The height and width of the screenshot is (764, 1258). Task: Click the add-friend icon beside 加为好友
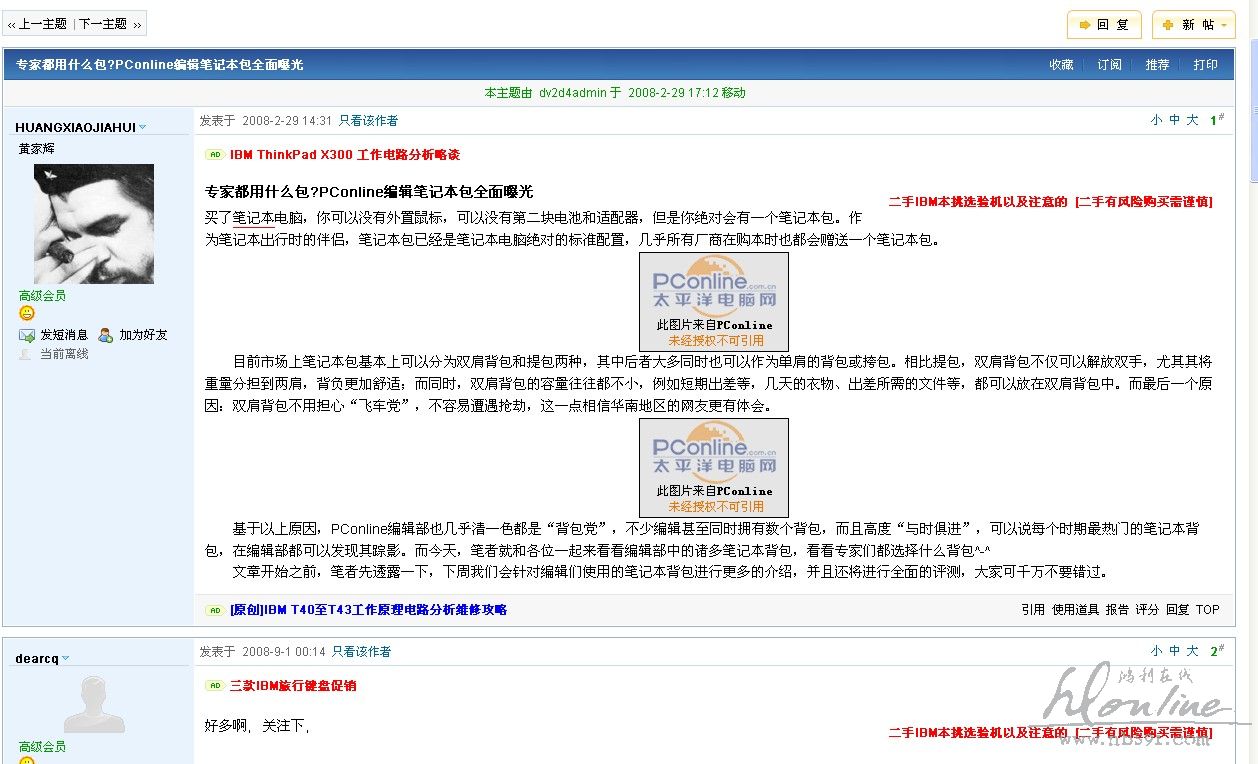106,335
